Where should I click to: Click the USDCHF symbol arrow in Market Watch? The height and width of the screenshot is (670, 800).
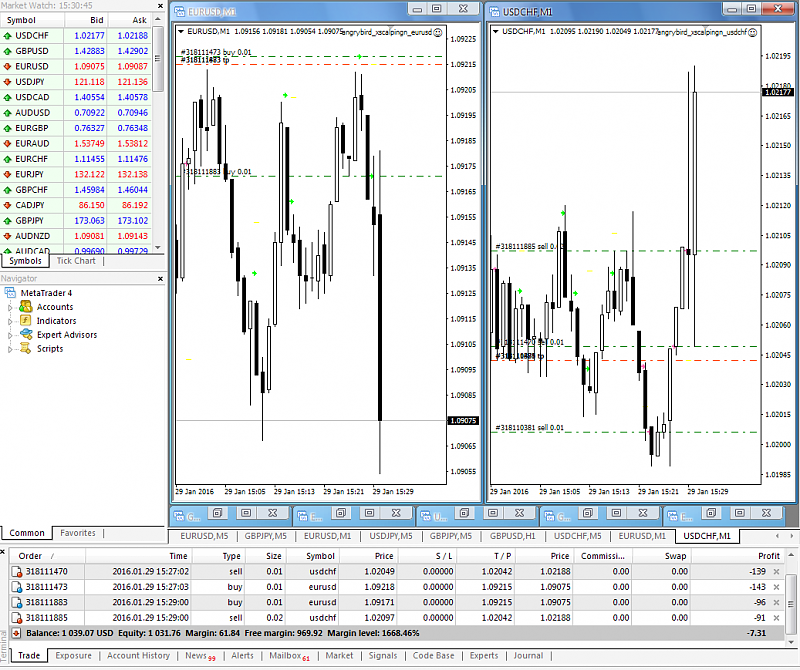(x=7, y=35)
